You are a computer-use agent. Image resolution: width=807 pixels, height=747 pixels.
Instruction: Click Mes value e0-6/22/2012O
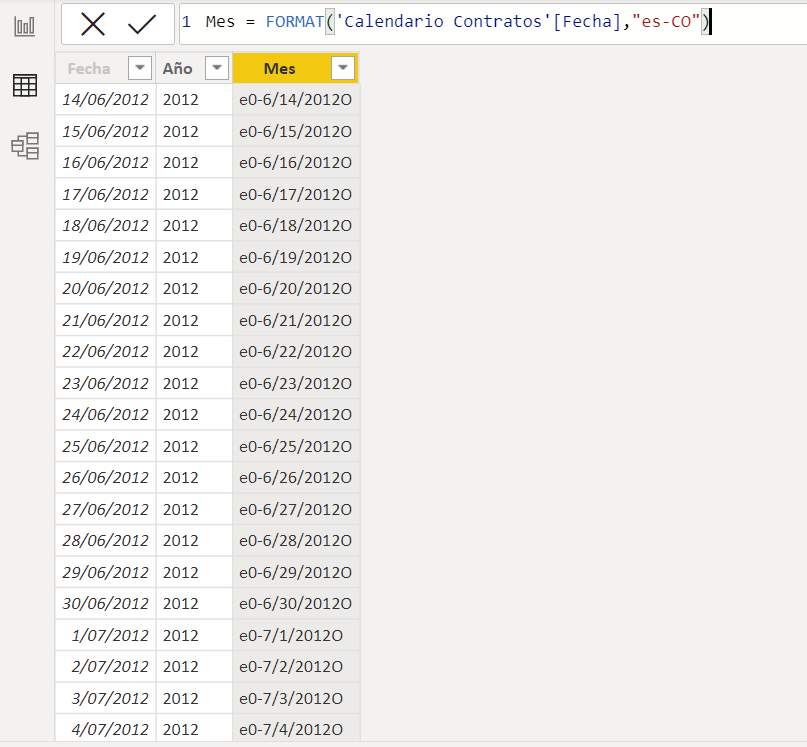[296, 352]
